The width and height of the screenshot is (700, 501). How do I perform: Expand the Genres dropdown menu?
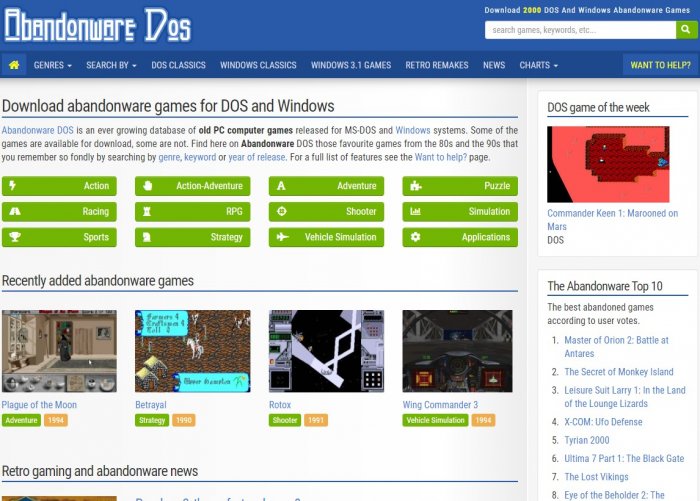click(x=52, y=65)
